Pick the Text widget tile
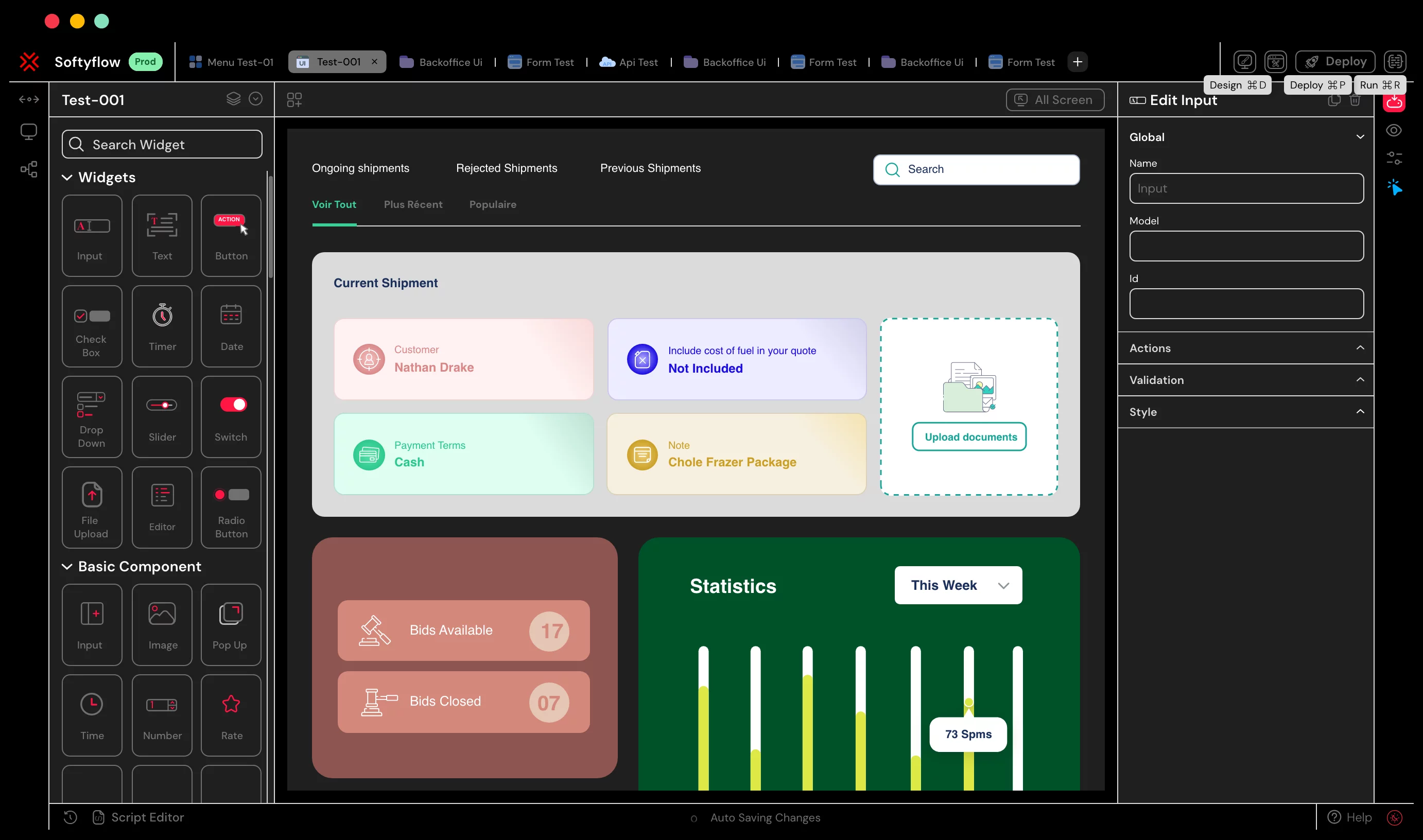 [x=162, y=235]
